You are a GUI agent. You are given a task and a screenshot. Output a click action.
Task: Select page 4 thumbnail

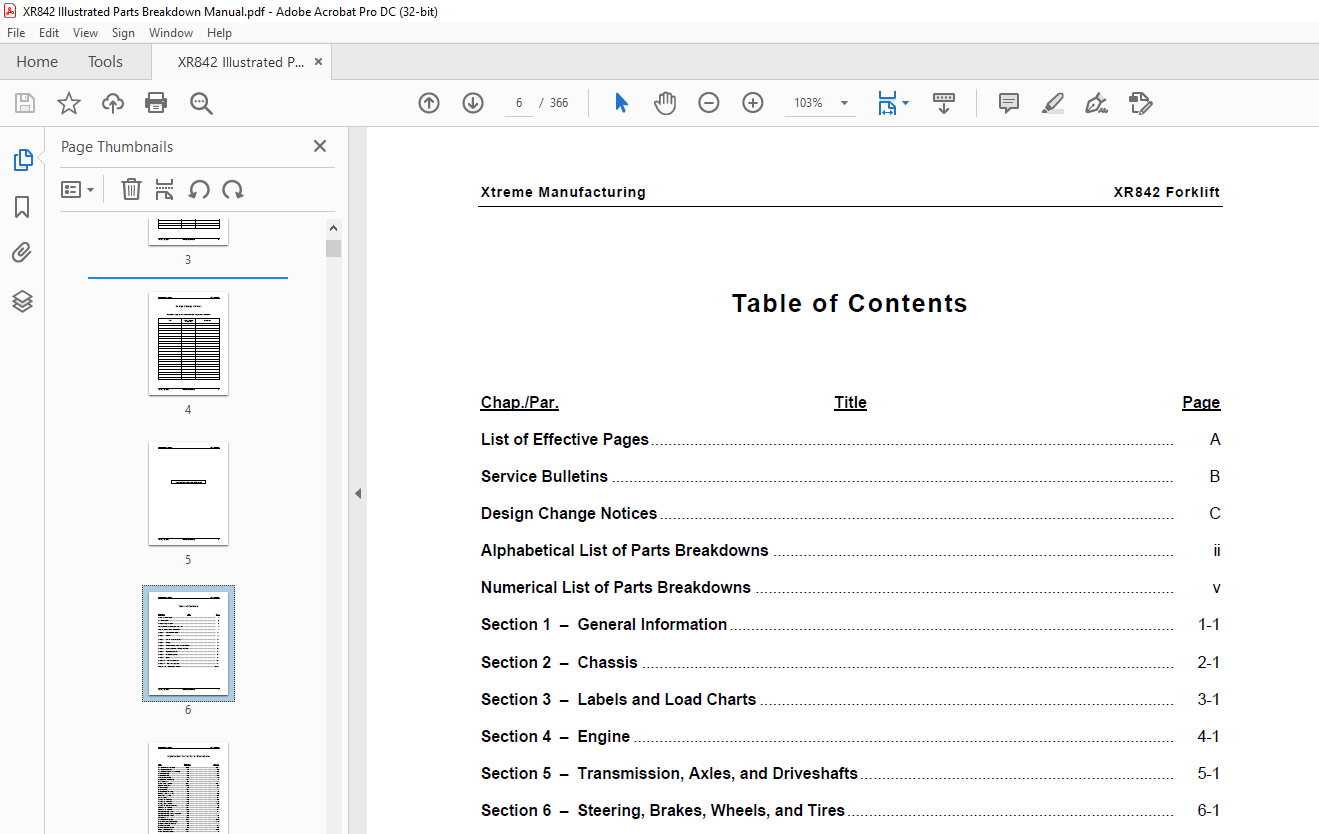[x=188, y=343]
